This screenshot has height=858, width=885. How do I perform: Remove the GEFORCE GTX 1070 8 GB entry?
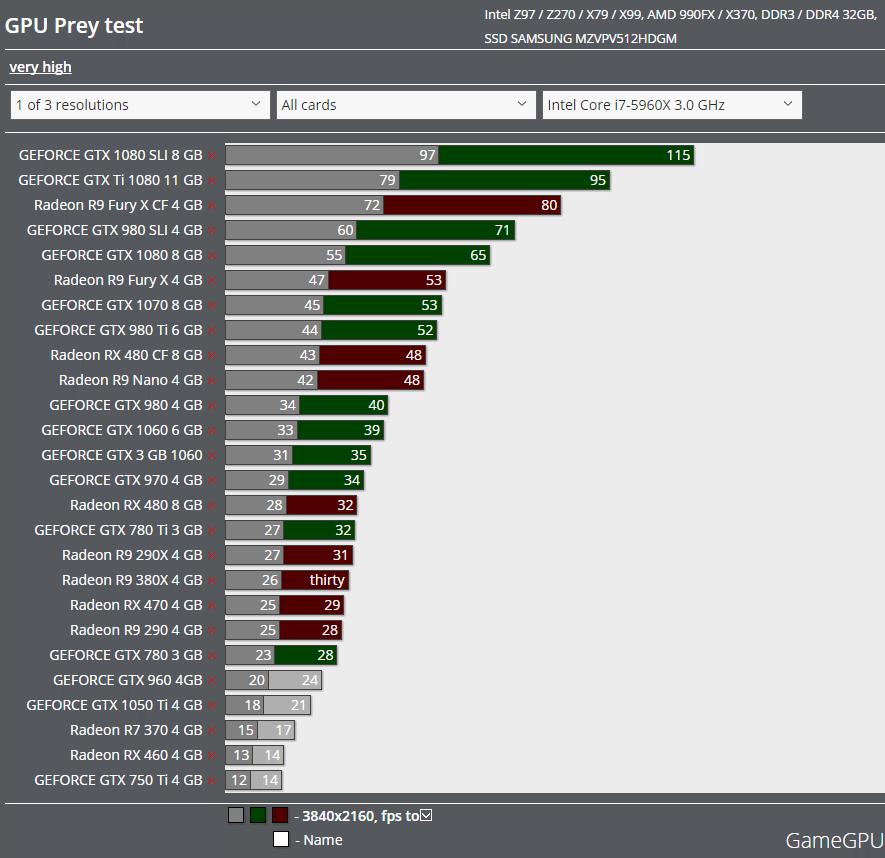tap(212, 305)
